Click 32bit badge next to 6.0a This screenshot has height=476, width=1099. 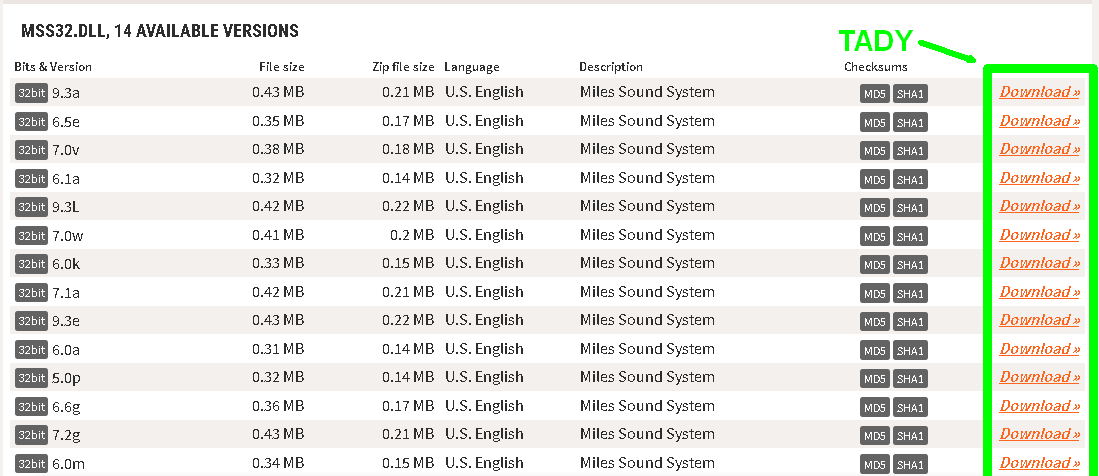pyautogui.click(x=31, y=350)
